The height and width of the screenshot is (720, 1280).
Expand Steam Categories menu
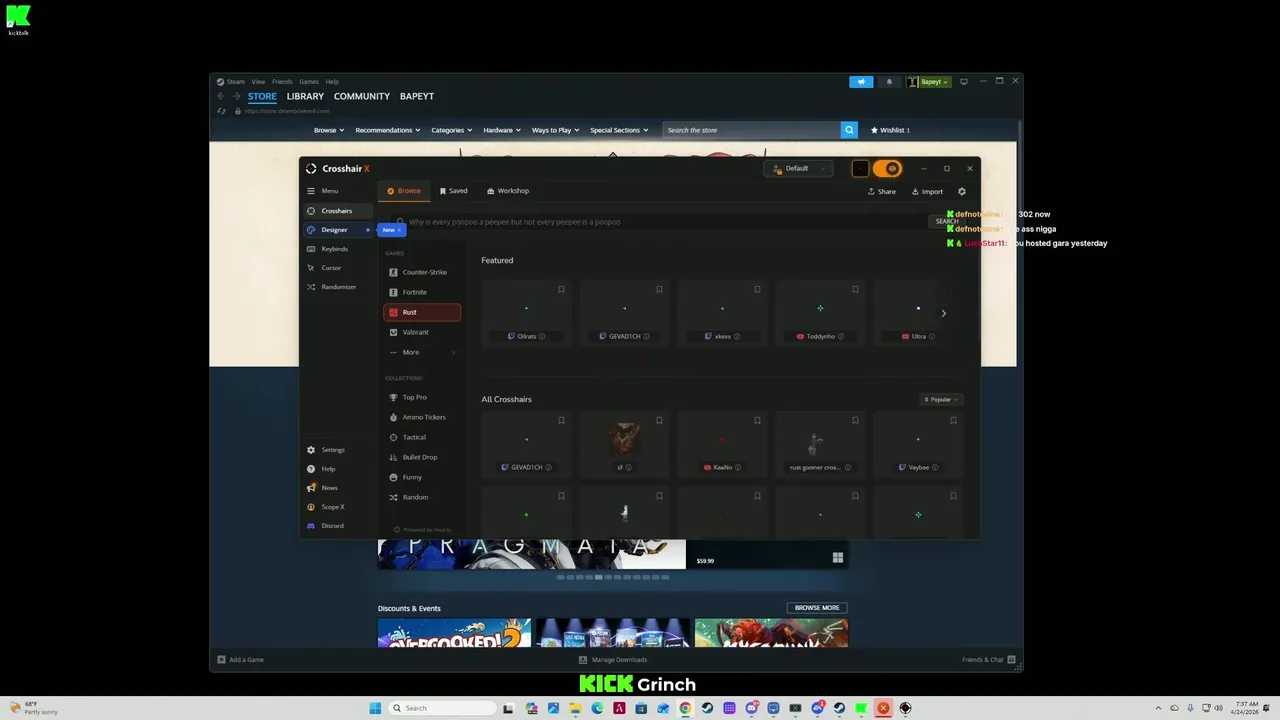452,130
